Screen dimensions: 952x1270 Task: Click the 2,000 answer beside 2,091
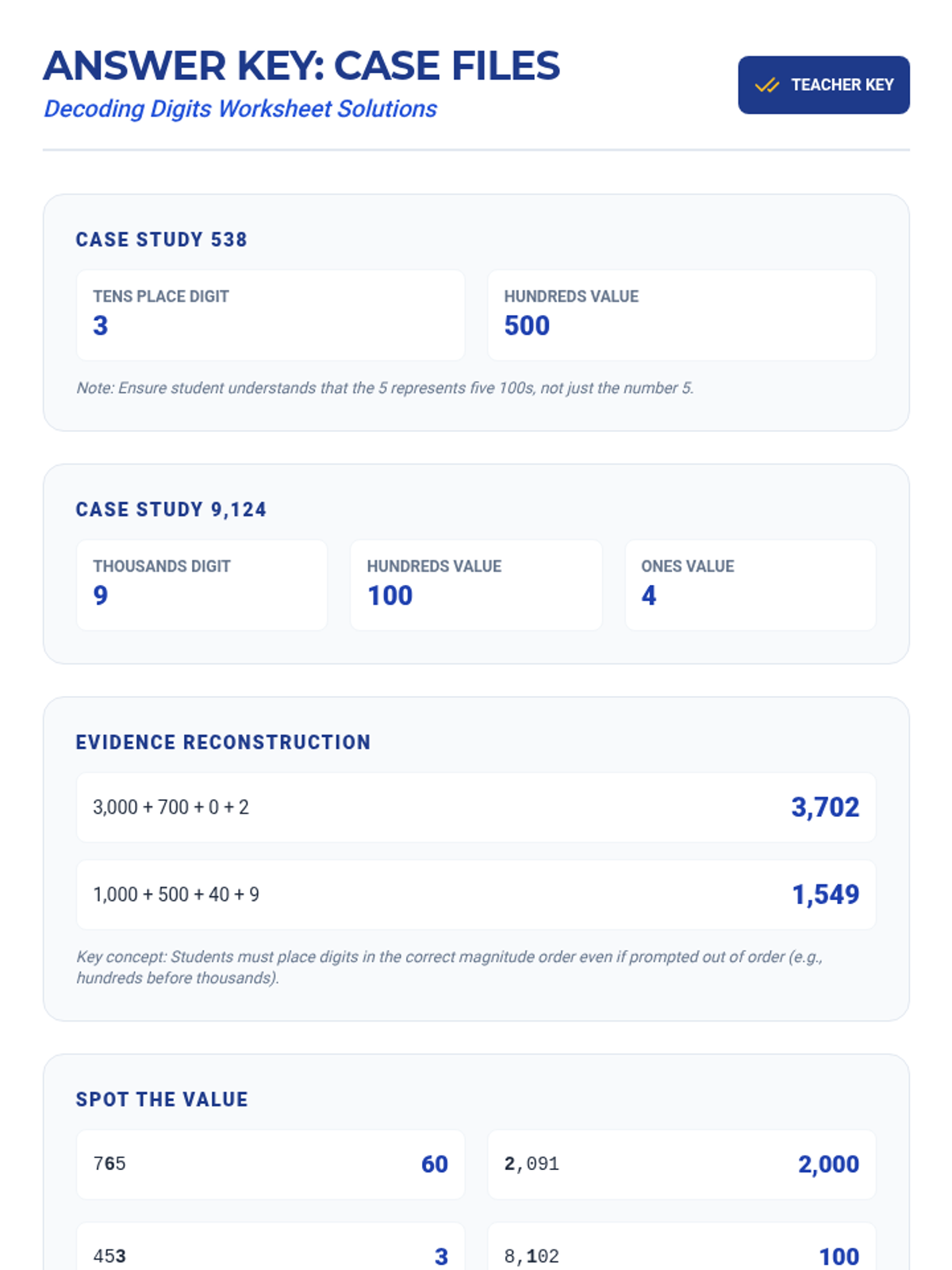(828, 1164)
